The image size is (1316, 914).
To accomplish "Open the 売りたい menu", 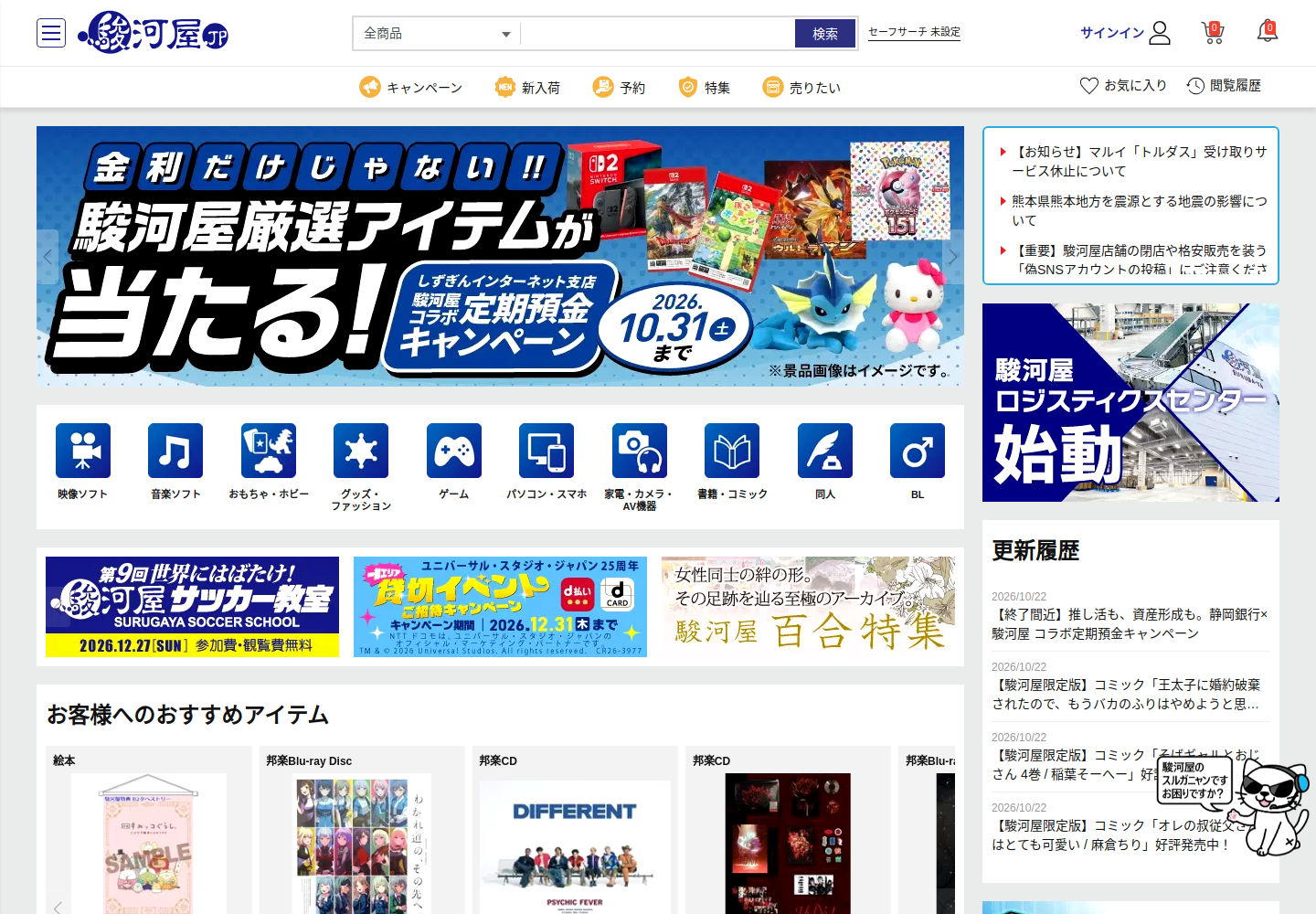I will coord(801,87).
